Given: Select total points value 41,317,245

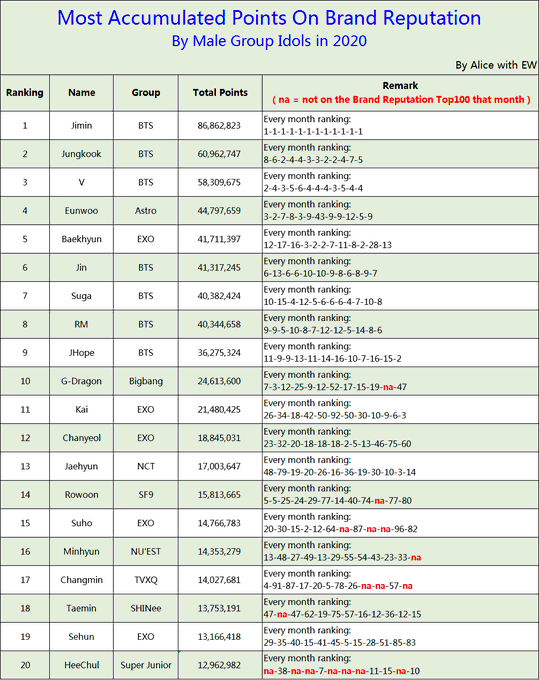Looking at the screenshot, I should pyautogui.click(x=219, y=268).
